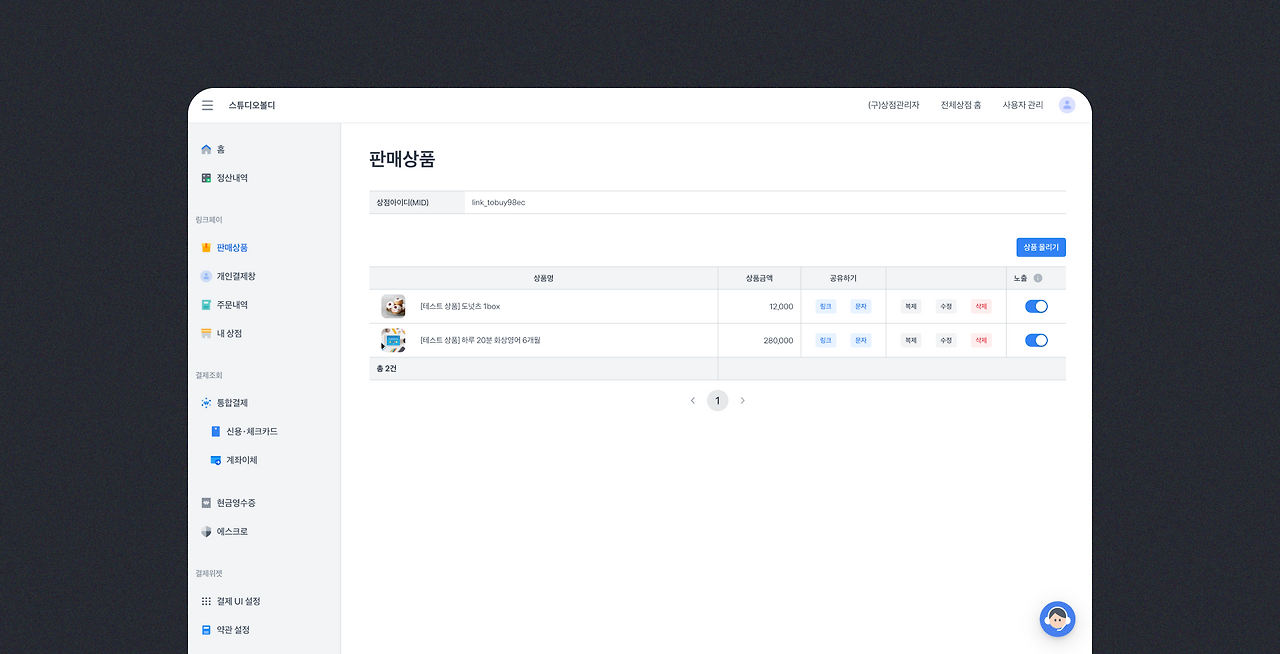Click 링크 share button for 도넛츠 1box
Viewport: 1280px width, 654px height.
click(825, 307)
